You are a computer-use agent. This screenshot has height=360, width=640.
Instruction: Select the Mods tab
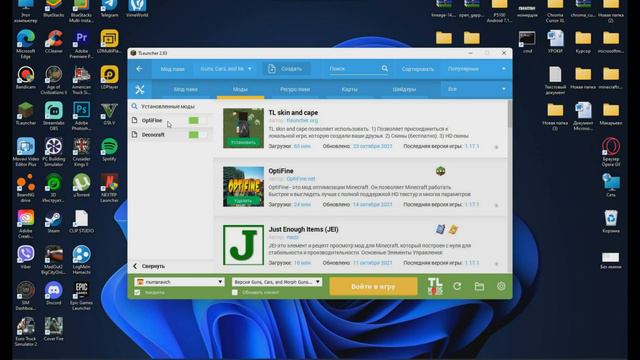pos(240,89)
